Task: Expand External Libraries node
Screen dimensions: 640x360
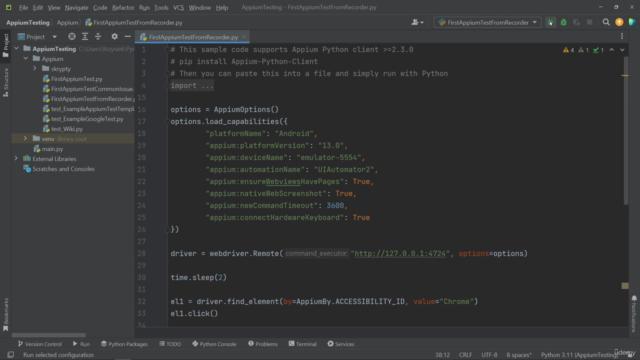Action: (16, 158)
